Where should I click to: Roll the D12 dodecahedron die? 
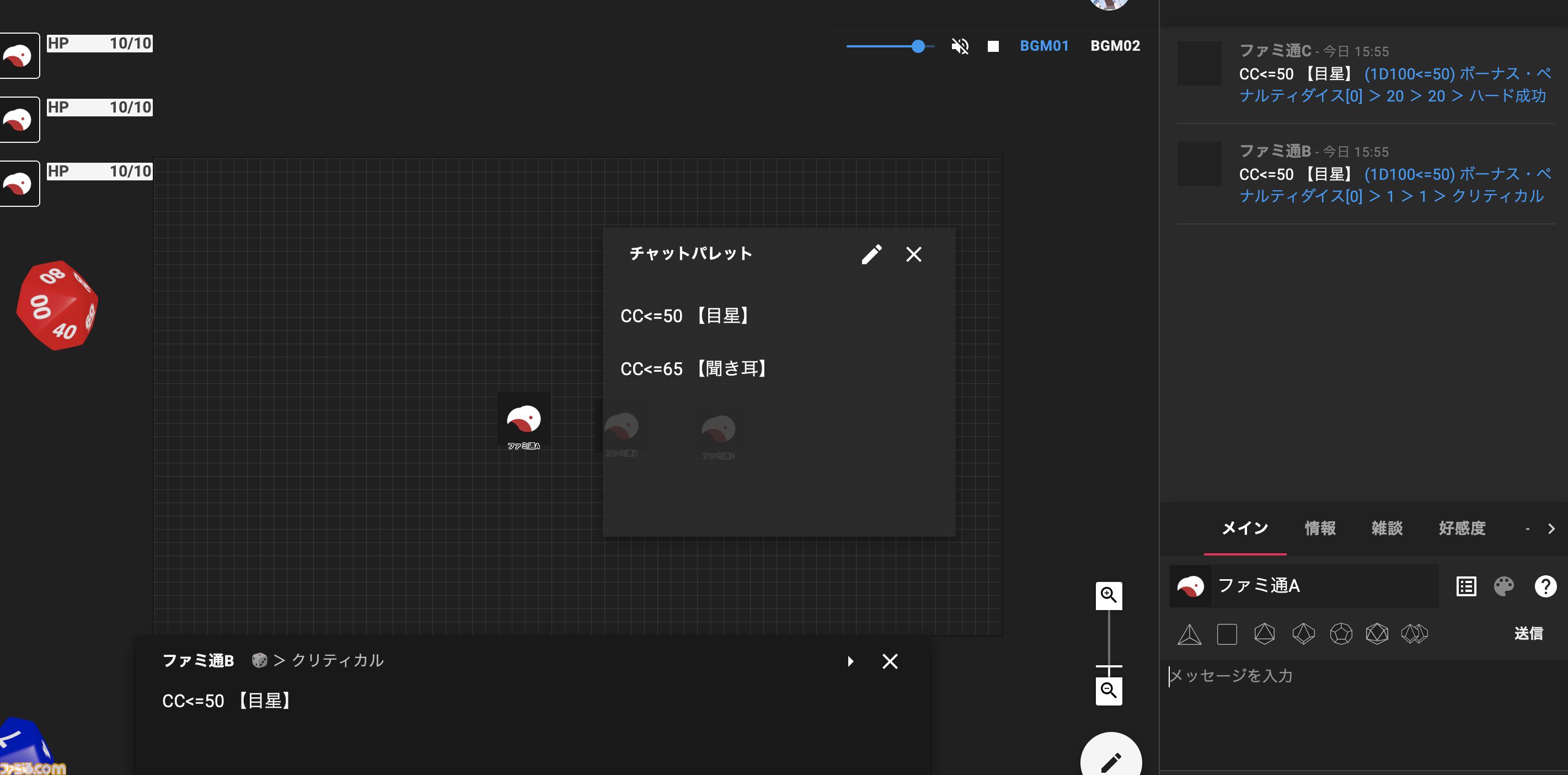1340,634
